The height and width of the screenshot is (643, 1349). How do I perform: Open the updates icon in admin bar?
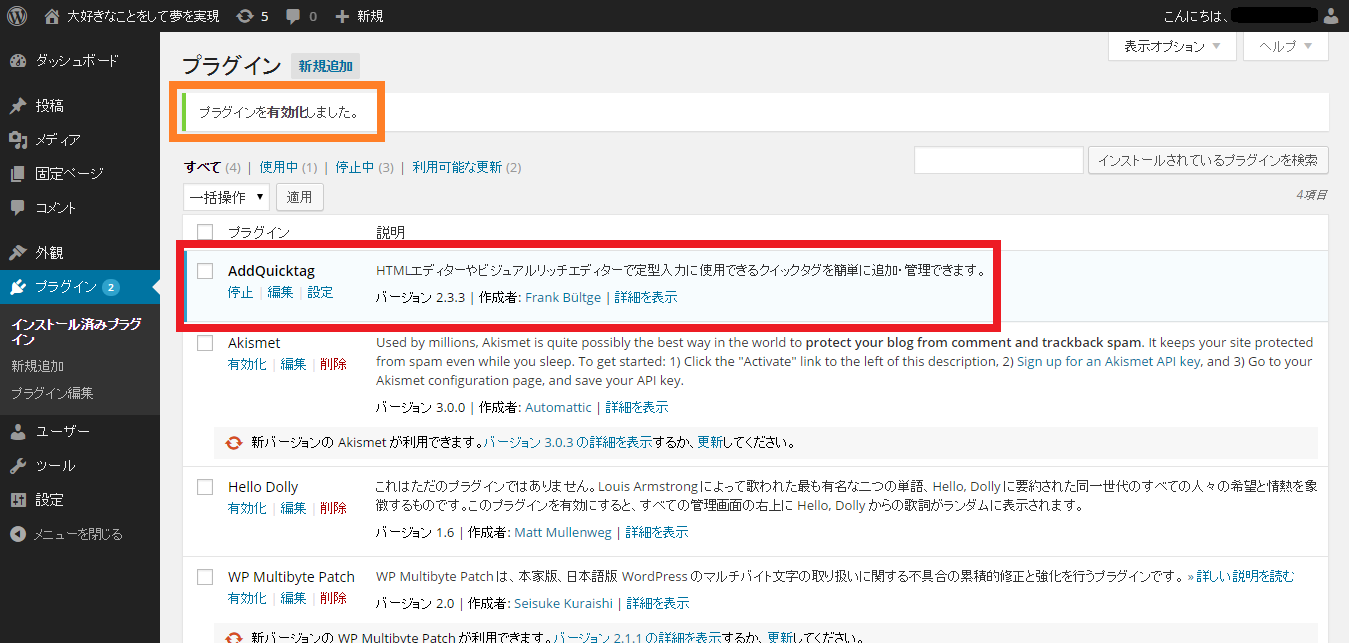click(245, 16)
